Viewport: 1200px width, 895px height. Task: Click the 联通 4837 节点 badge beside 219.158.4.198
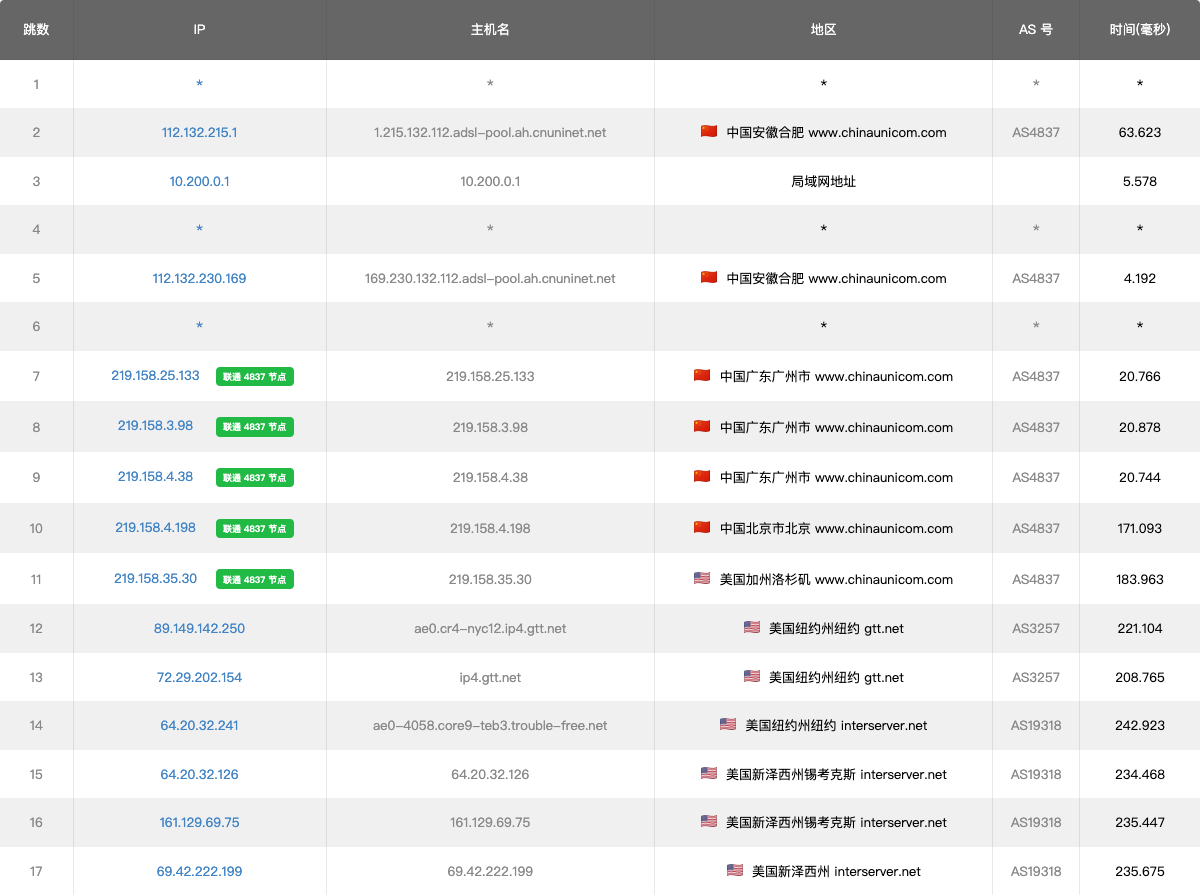point(255,528)
